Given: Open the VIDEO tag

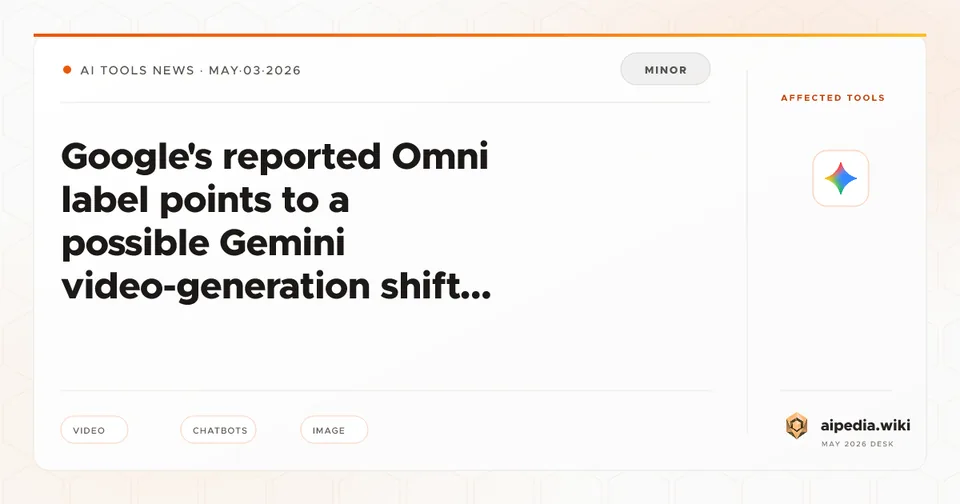Looking at the screenshot, I should [x=94, y=430].
